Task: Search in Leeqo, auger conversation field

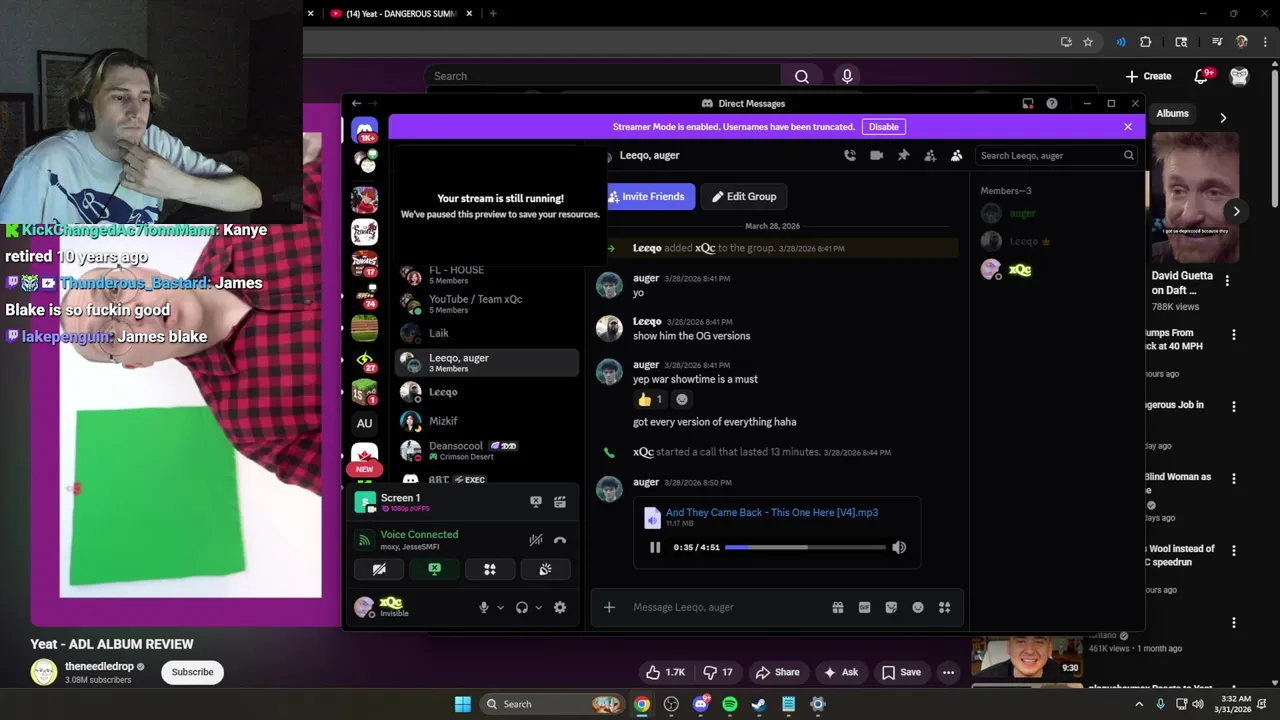Action: (1057, 155)
